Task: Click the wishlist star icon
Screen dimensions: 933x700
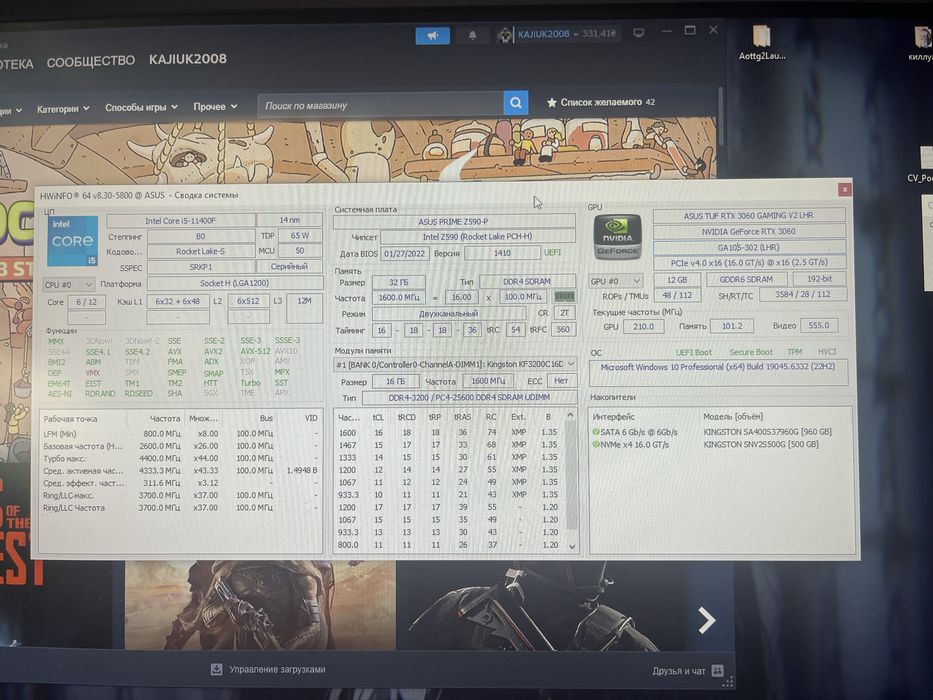Action: [552, 102]
